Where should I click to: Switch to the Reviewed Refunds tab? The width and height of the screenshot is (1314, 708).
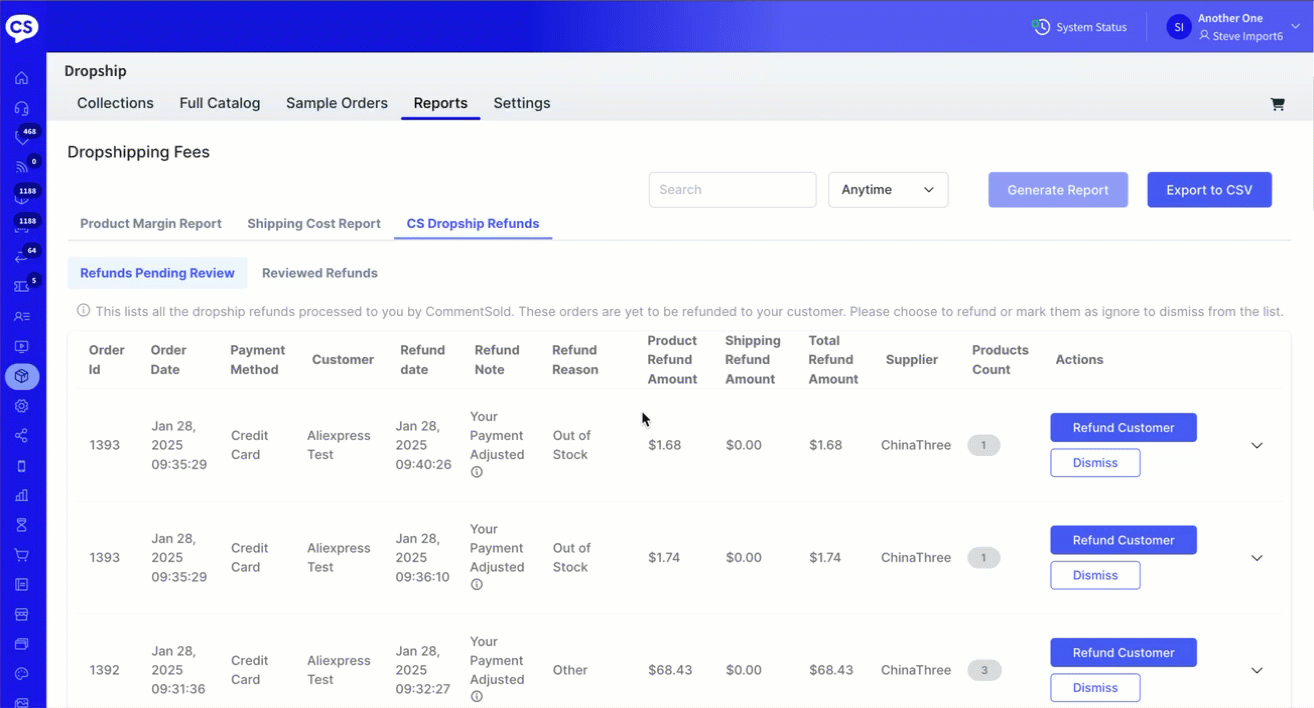pos(319,273)
